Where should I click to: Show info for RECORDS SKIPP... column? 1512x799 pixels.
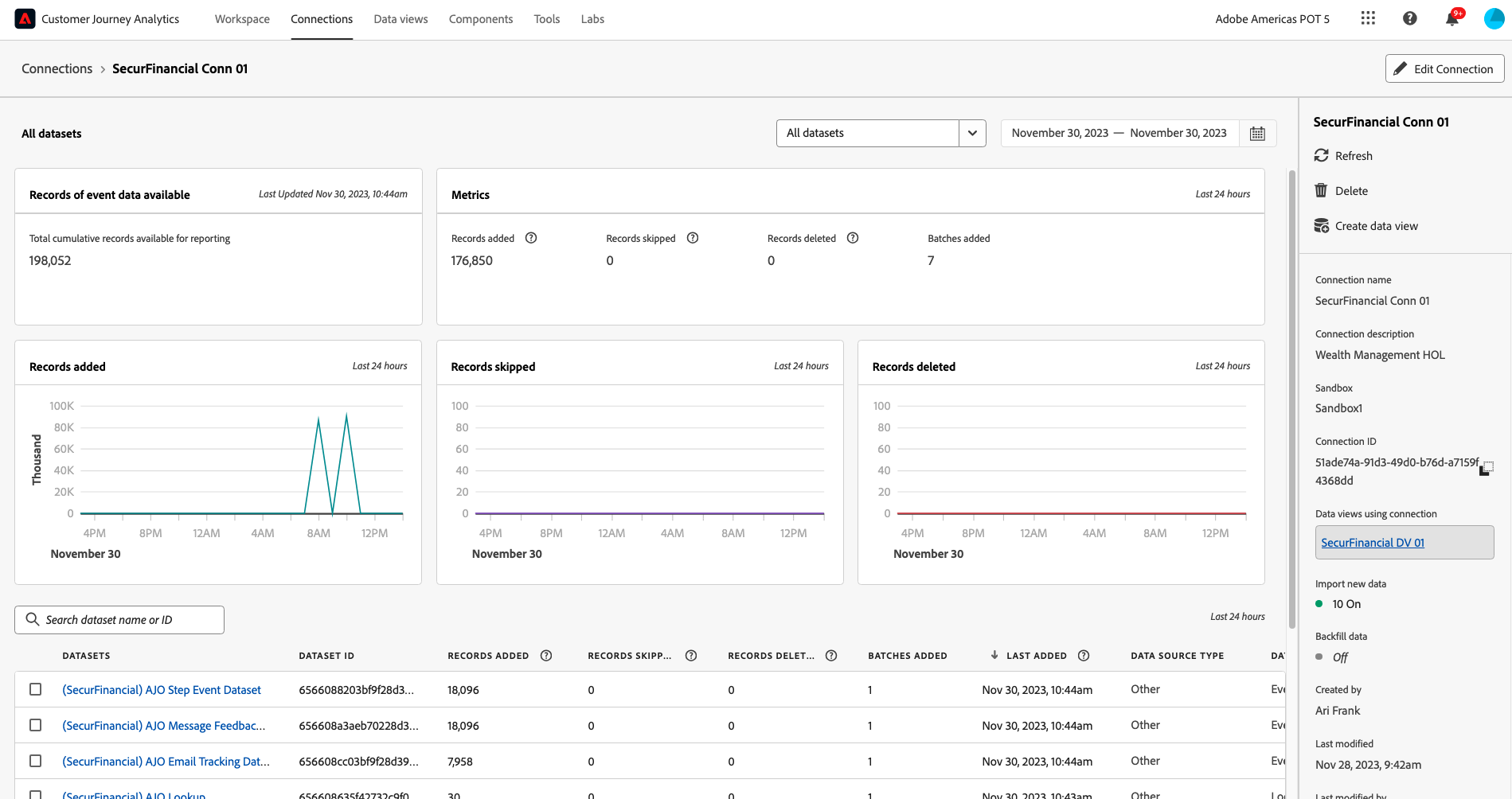click(691, 656)
